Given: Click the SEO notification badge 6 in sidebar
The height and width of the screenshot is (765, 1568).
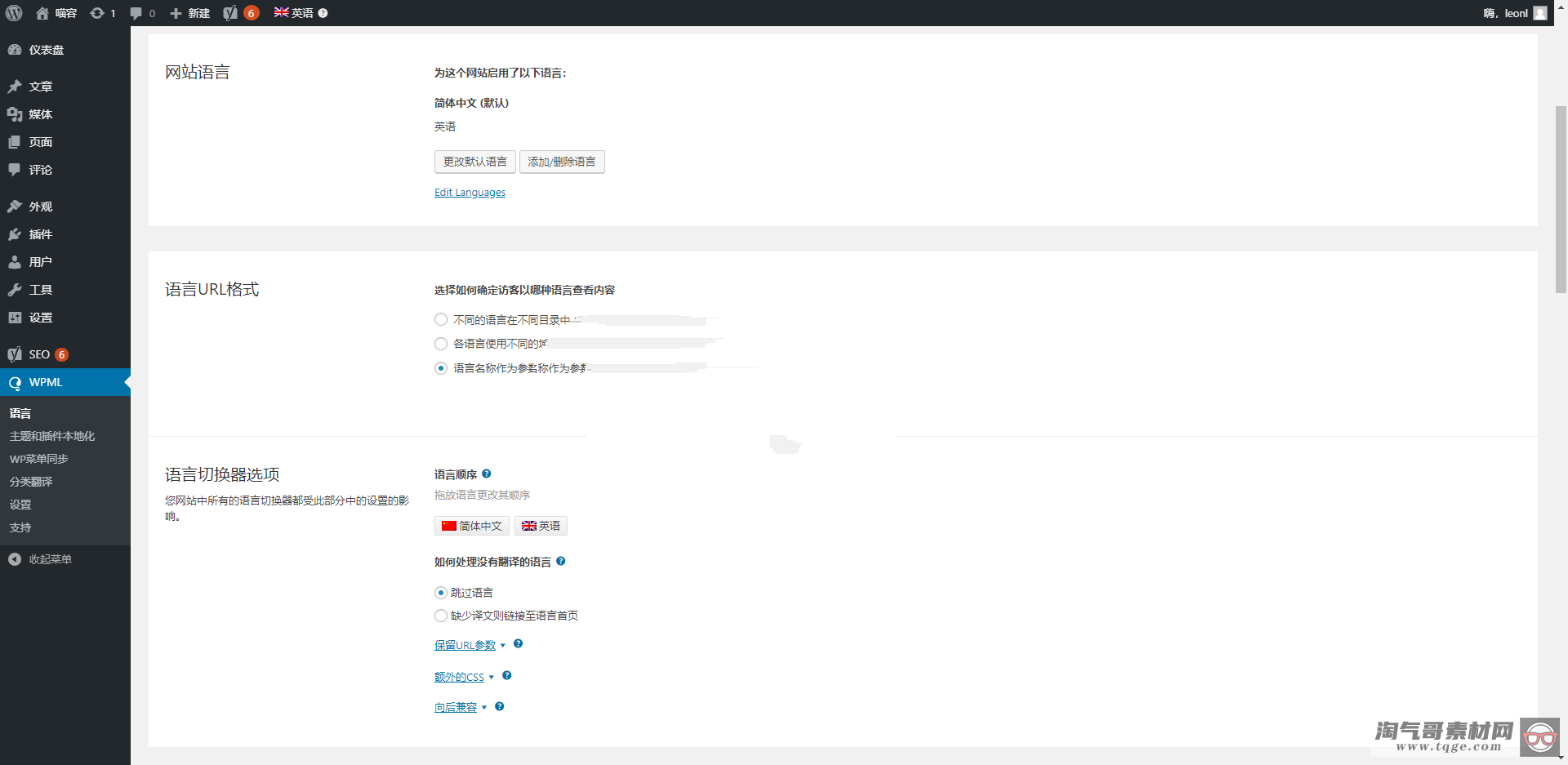Looking at the screenshot, I should (61, 354).
